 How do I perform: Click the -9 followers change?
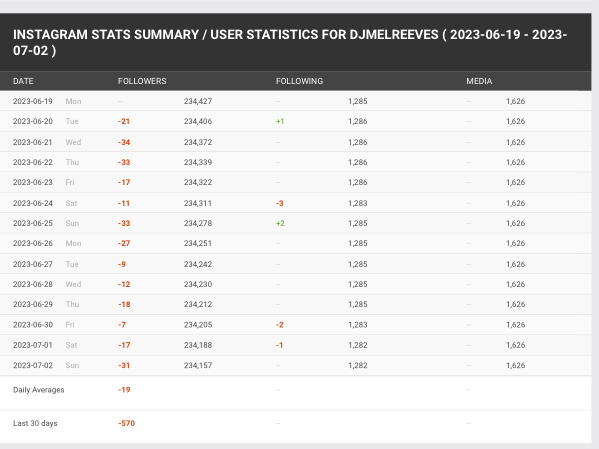(122, 264)
